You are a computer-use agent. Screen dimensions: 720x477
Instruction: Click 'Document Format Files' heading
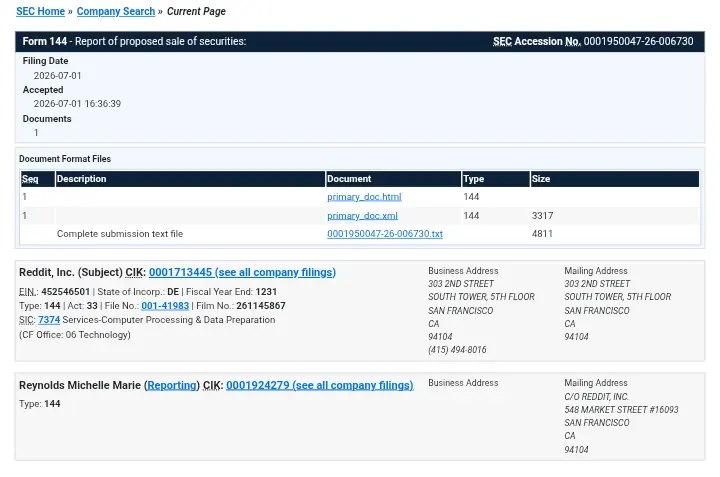pos(65,159)
